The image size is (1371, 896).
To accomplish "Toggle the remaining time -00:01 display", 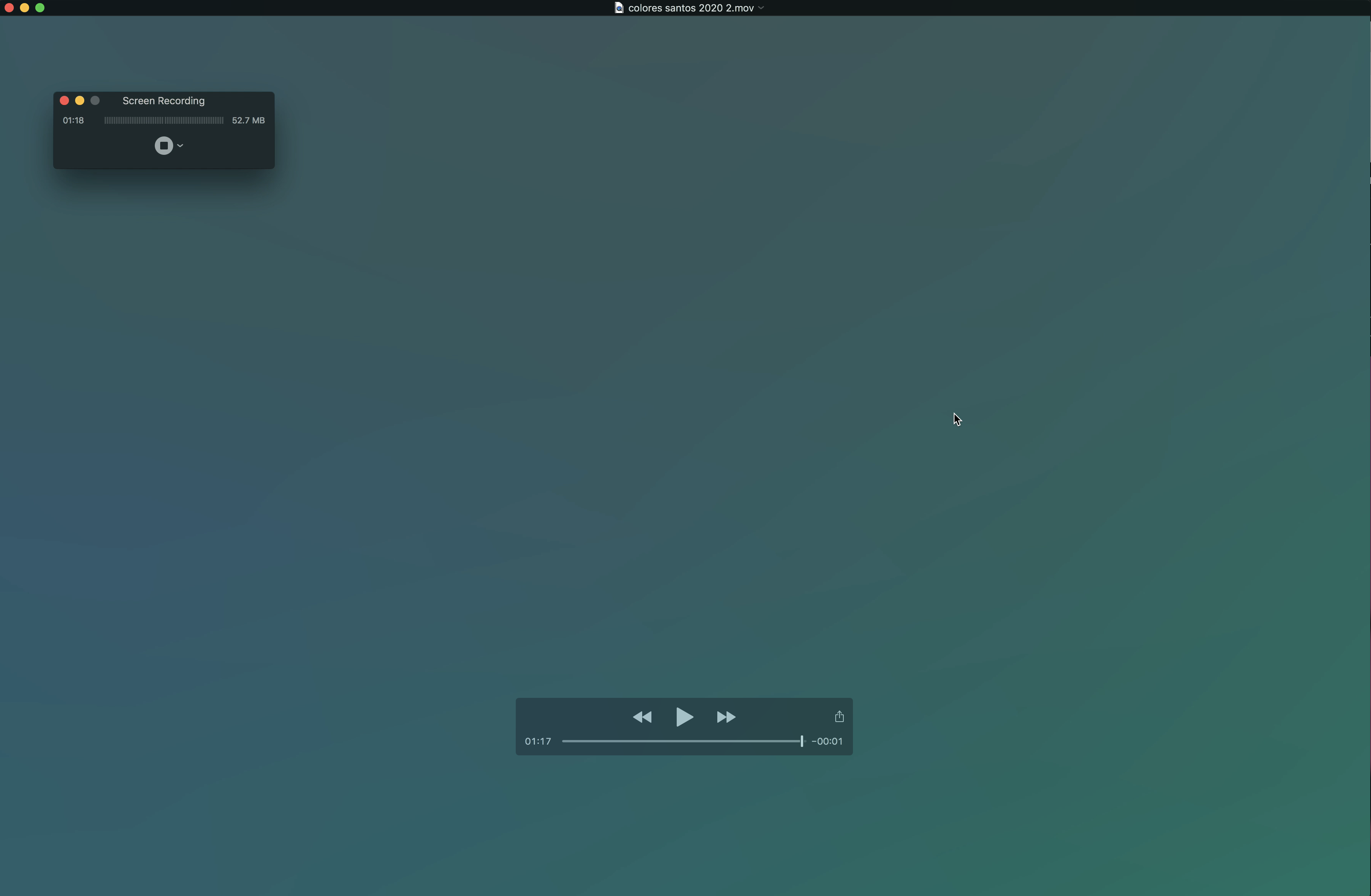I will [827, 742].
